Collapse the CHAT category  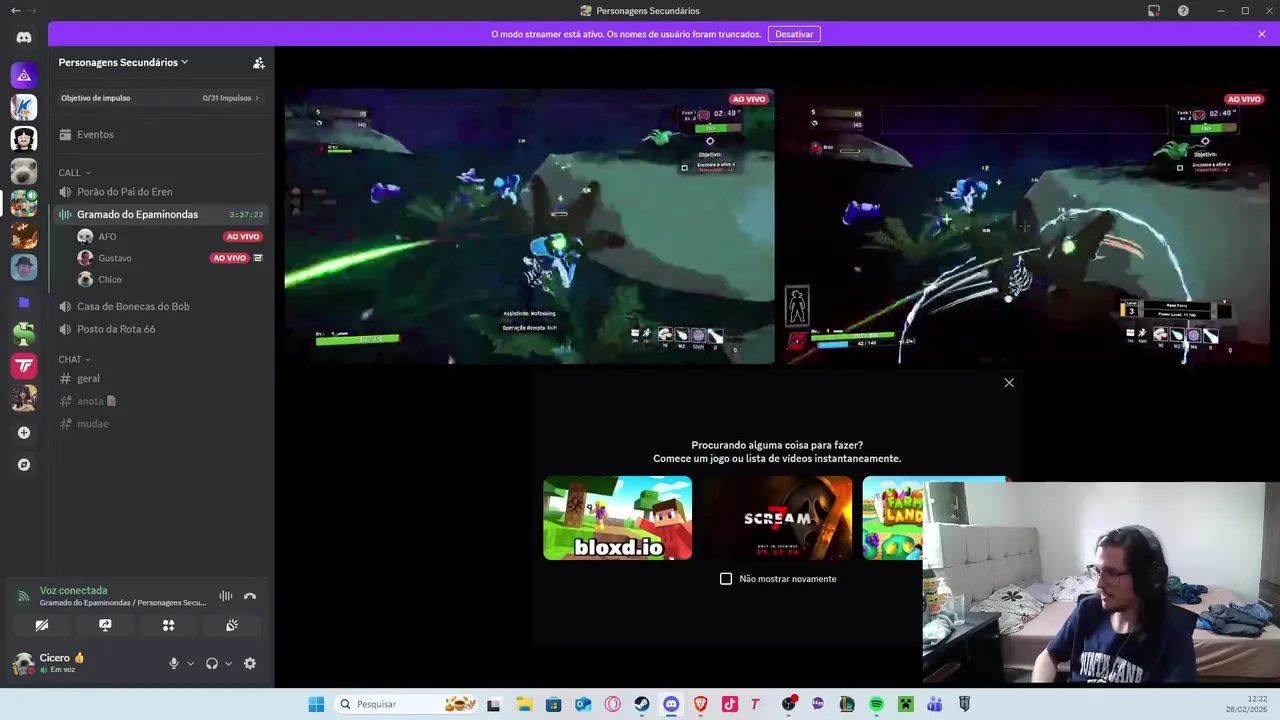click(x=74, y=359)
